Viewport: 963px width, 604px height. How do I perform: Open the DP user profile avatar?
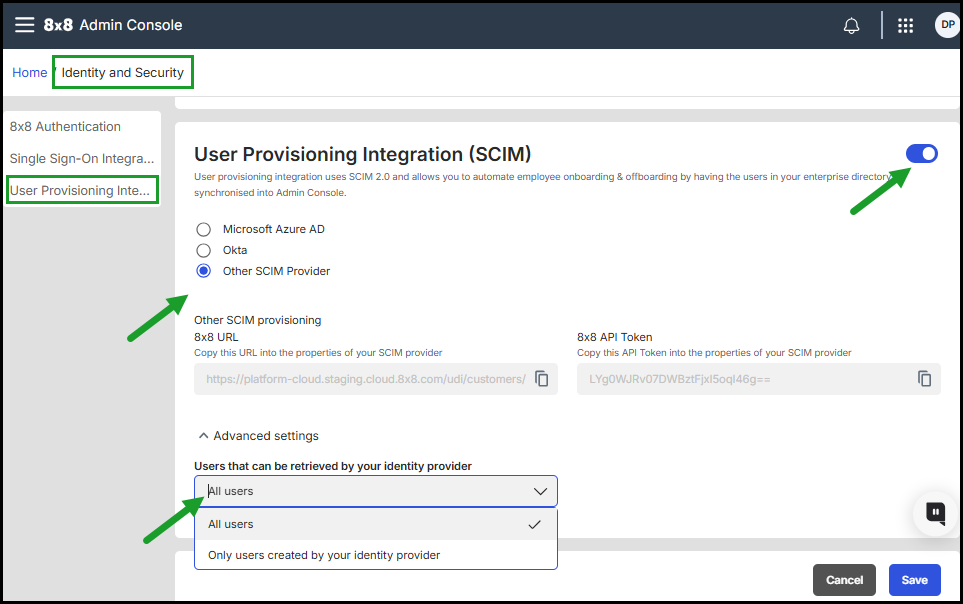945,25
